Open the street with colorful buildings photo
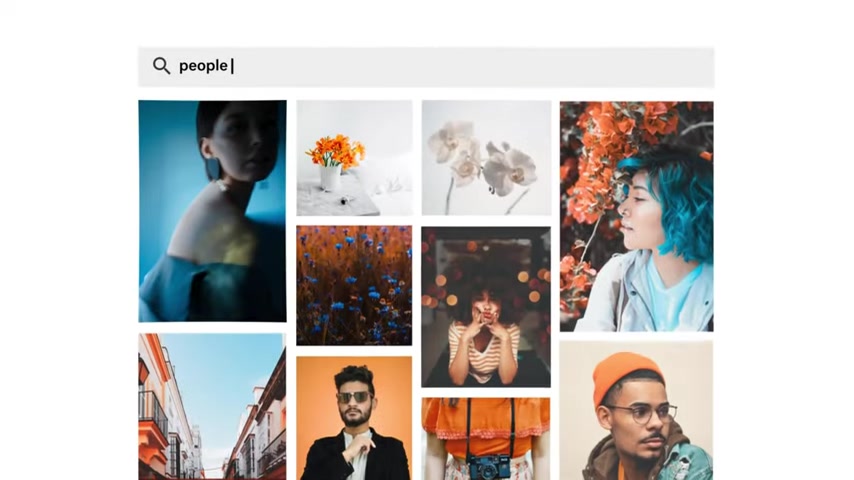Viewport: 854px width, 480px height. point(212,406)
